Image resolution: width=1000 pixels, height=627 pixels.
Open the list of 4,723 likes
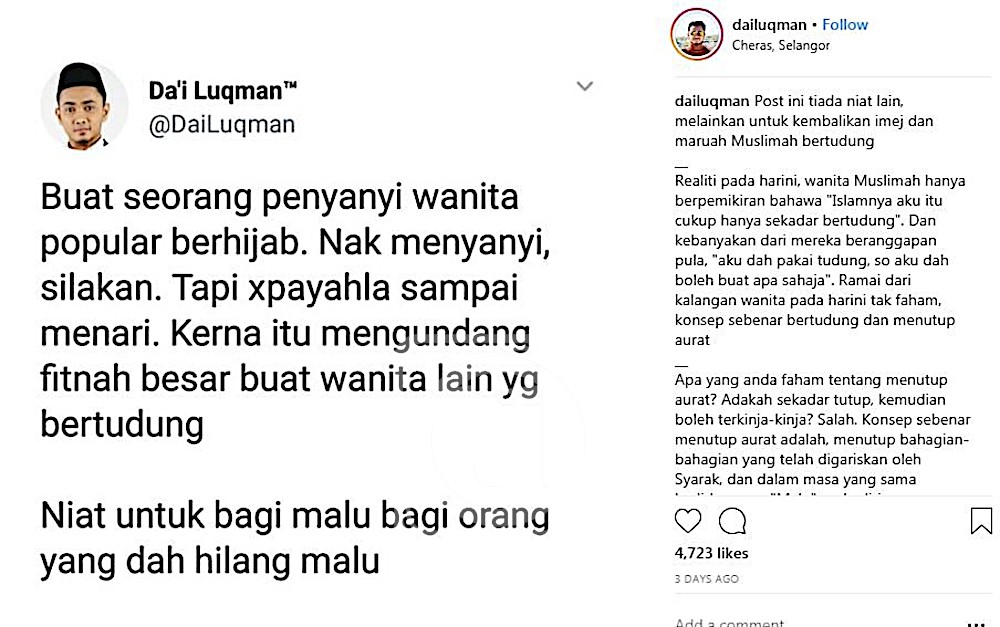(x=711, y=553)
